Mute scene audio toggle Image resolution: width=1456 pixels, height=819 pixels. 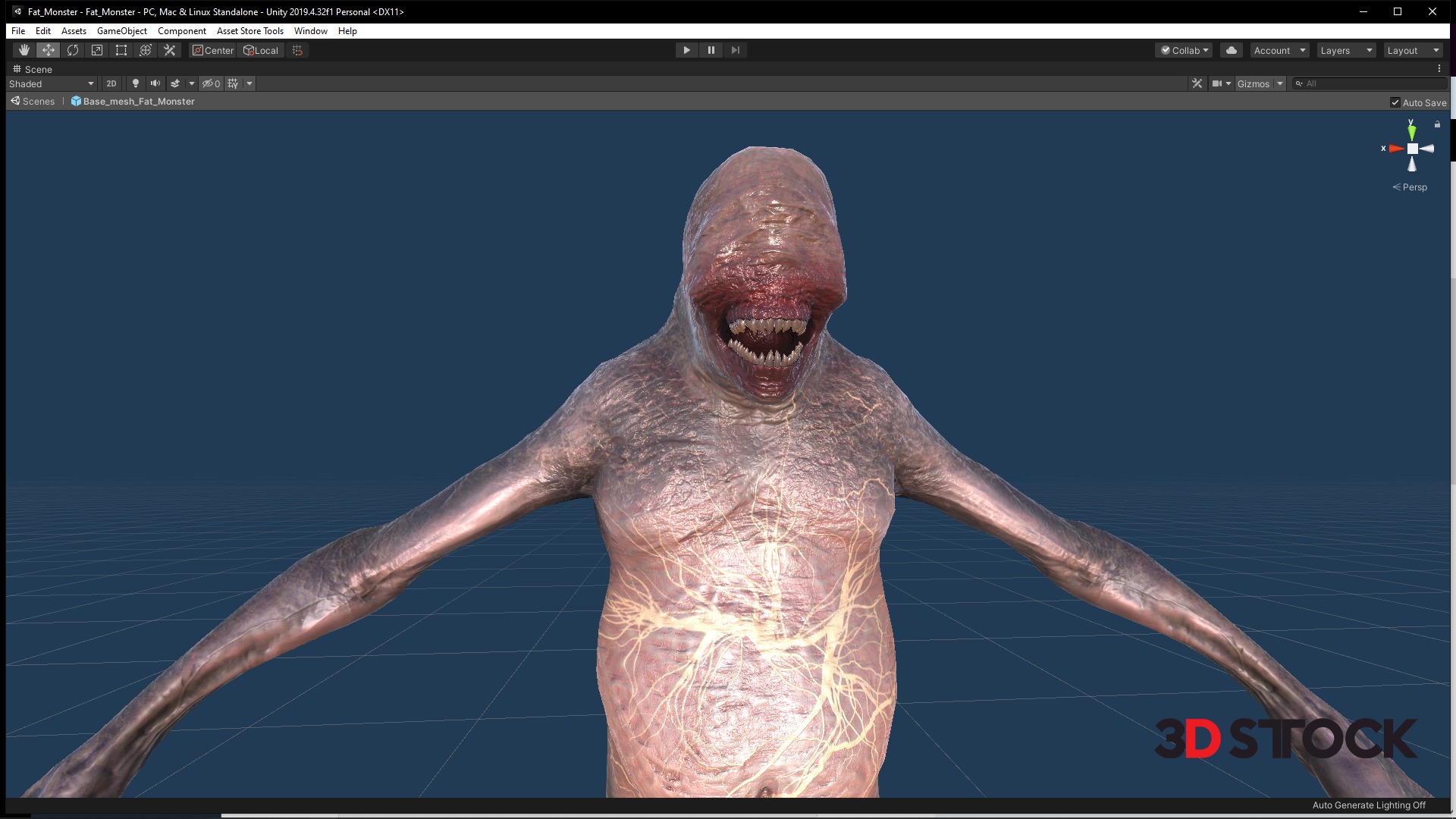[x=155, y=83]
